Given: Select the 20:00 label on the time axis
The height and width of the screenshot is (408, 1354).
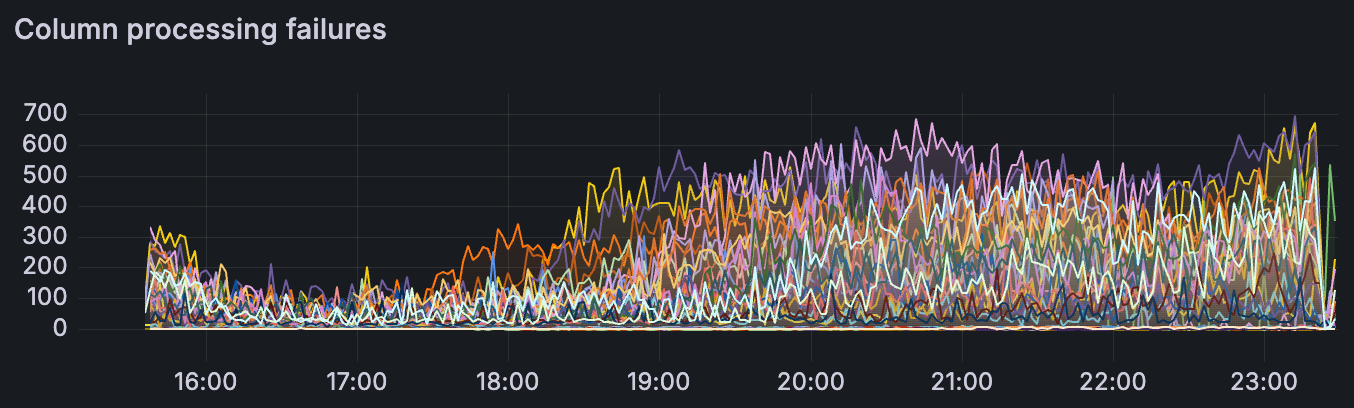Looking at the screenshot, I should (810, 381).
